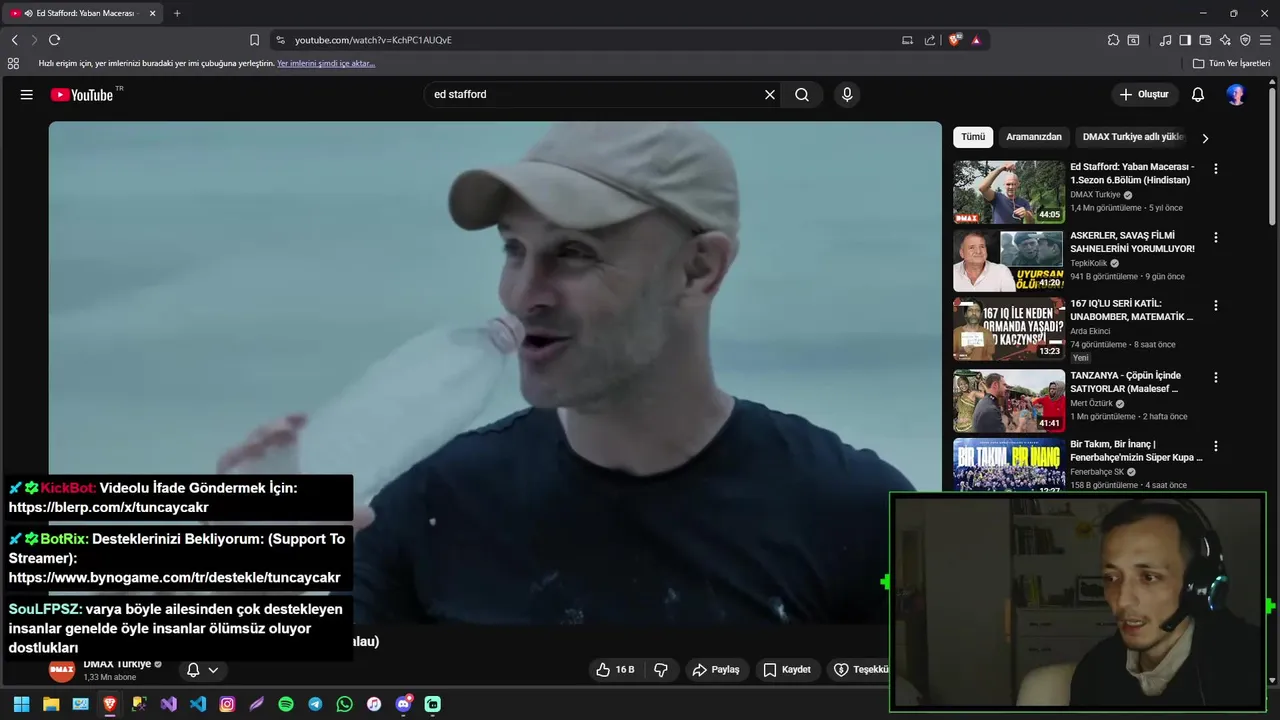Open the DMAX Türkiye channel avatar
The width and height of the screenshot is (1280, 720).
[62, 670]
